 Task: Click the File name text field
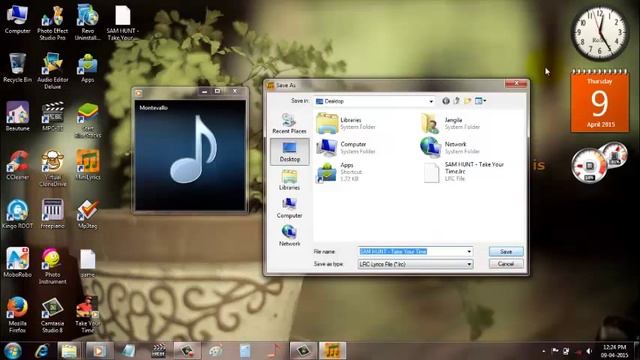412,251
